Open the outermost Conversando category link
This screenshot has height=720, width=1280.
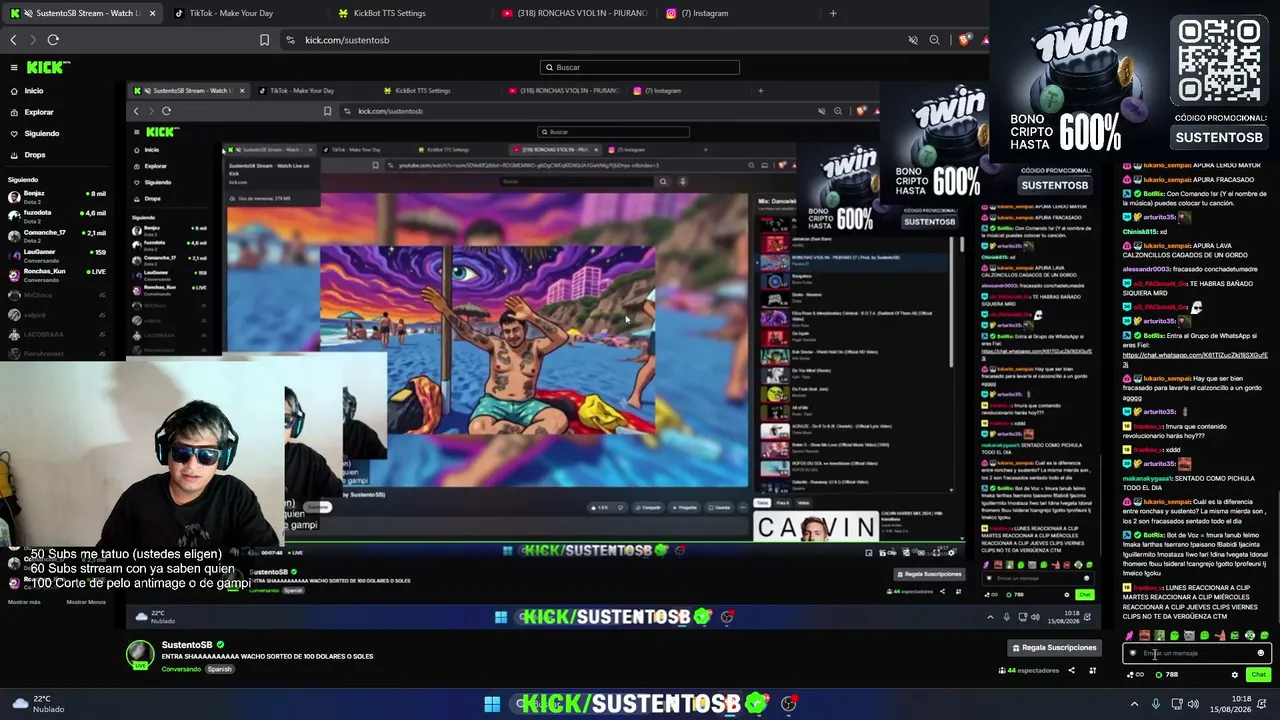pyautogui.click(x=181, y=669)
